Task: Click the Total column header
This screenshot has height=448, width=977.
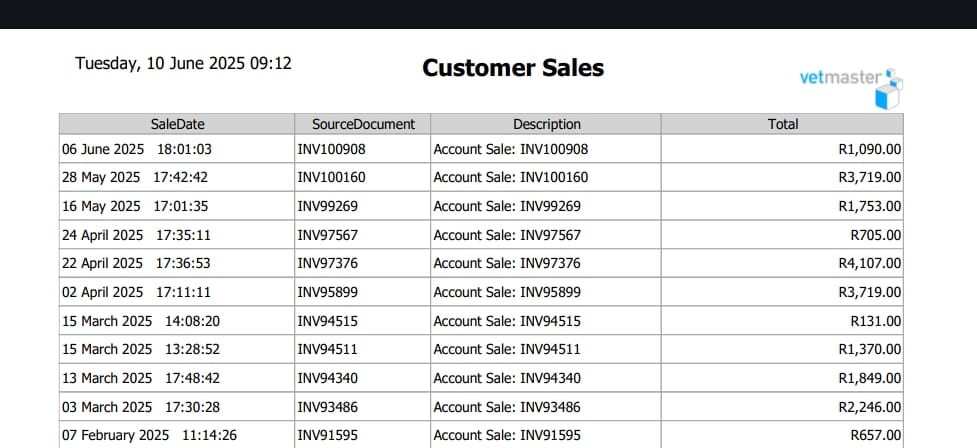Action: coord(783,124)
